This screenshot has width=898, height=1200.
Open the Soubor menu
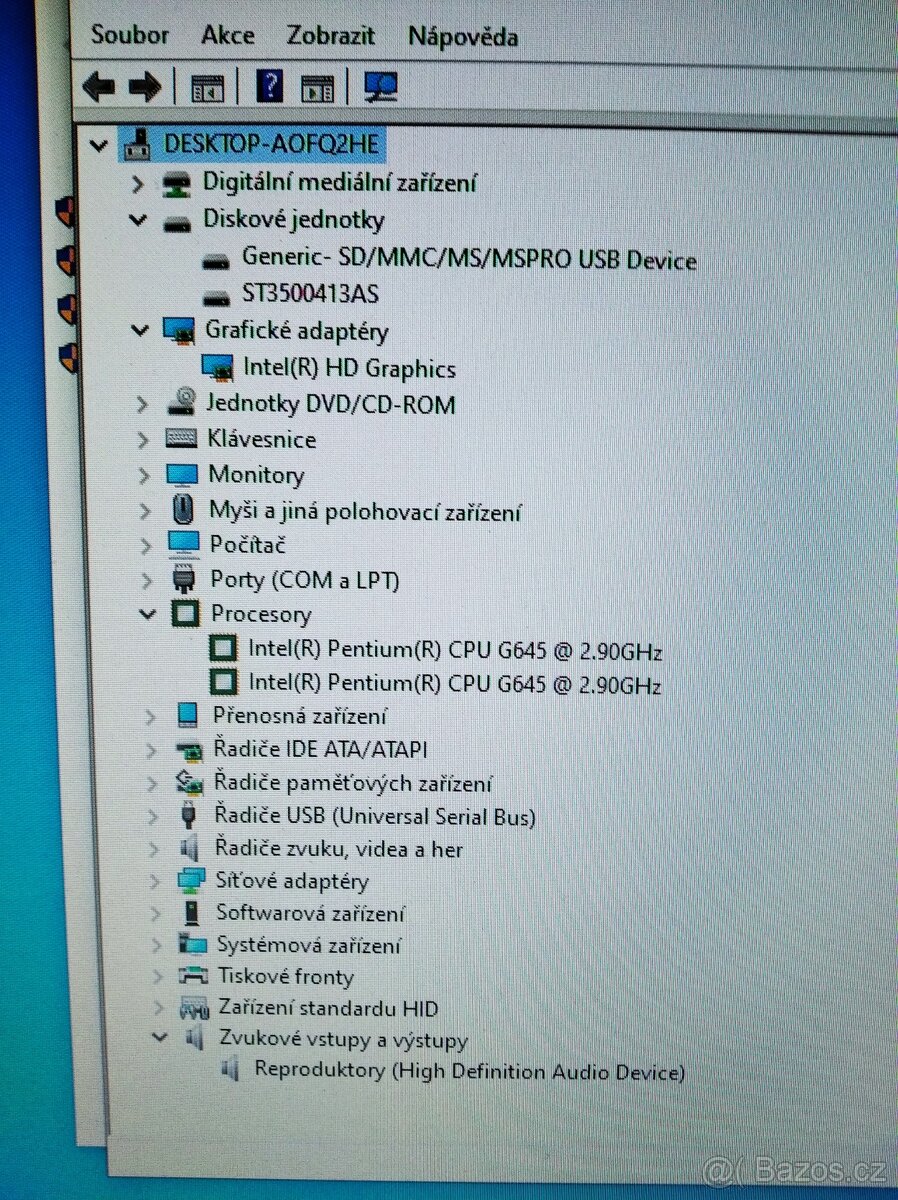coord(129,36)
